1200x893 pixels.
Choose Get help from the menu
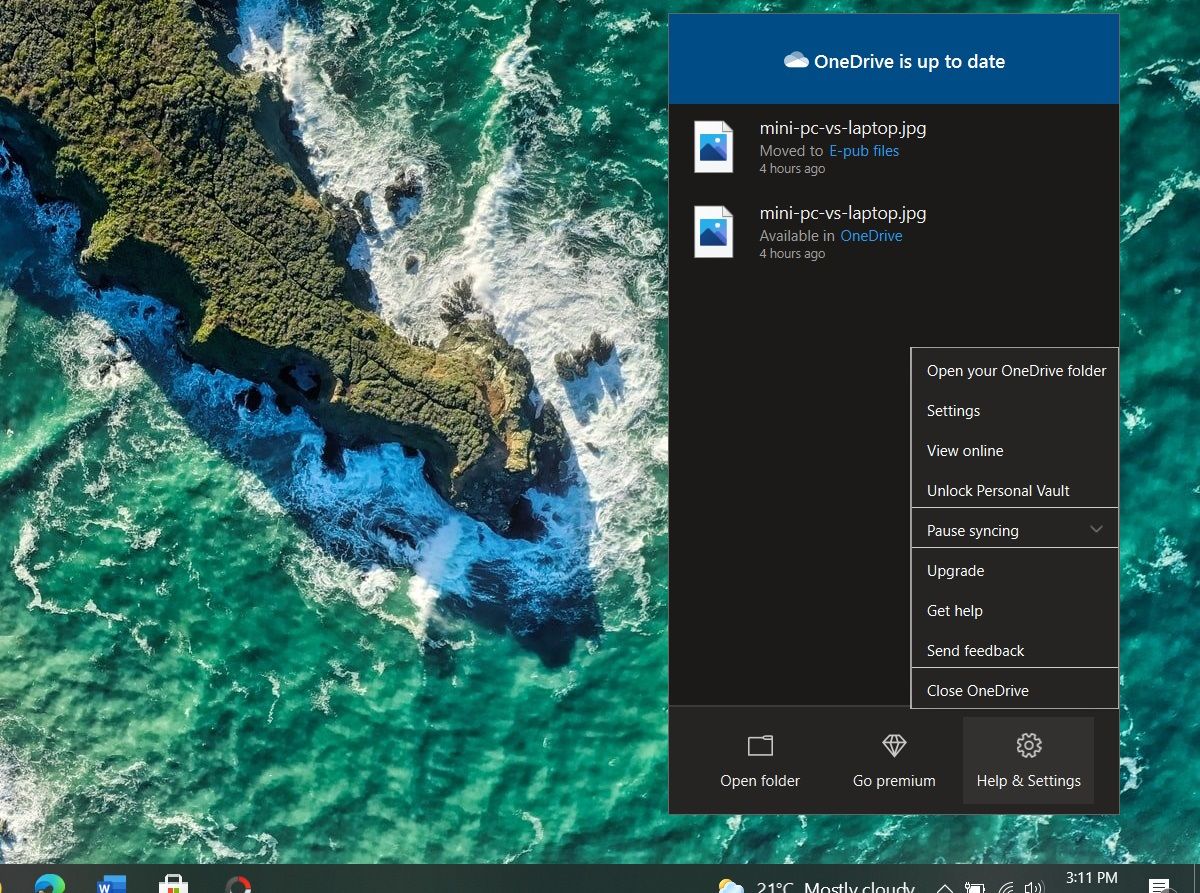coord(954,611)
